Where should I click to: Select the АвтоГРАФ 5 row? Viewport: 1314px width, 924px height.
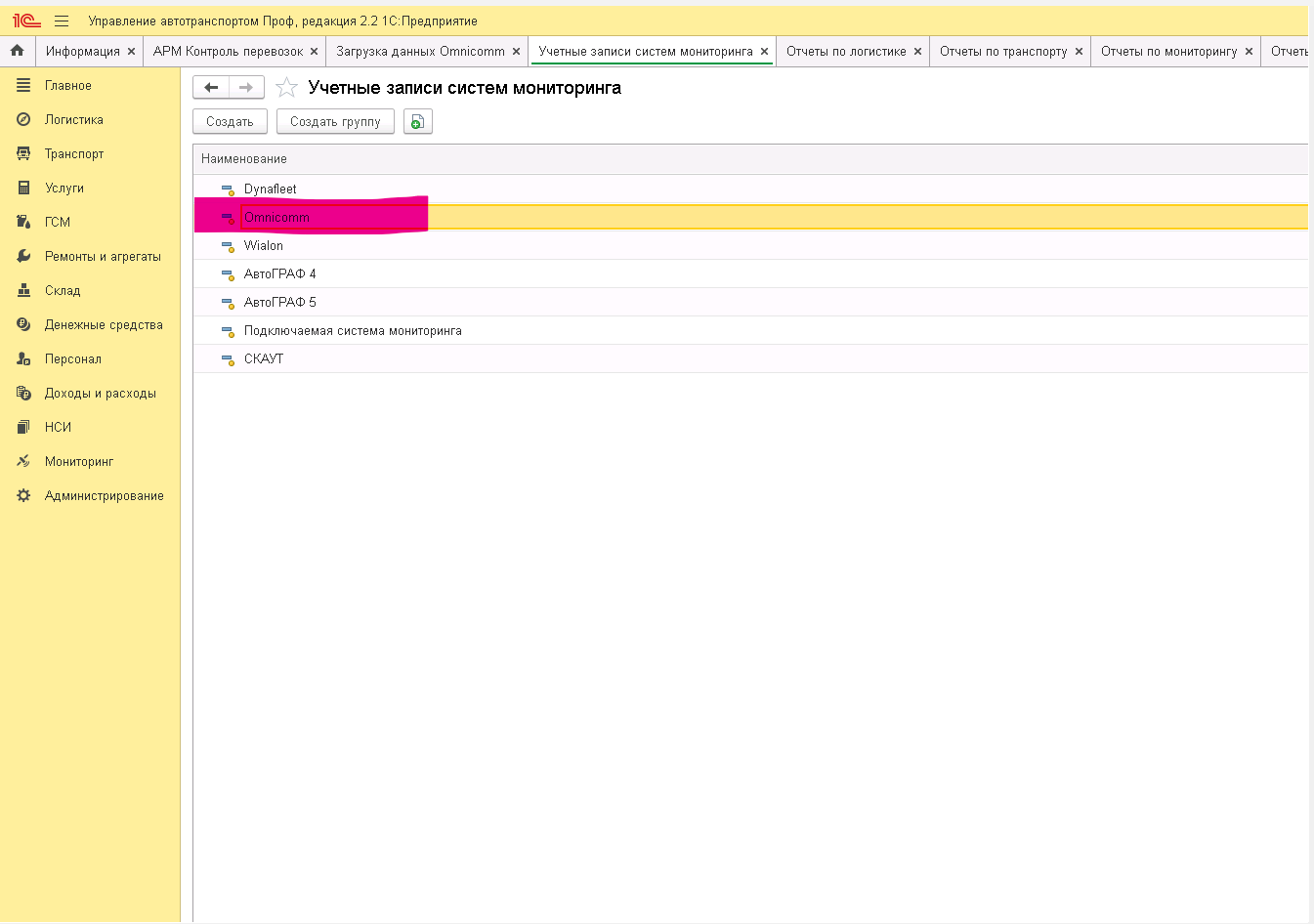[x=280, y=303]
